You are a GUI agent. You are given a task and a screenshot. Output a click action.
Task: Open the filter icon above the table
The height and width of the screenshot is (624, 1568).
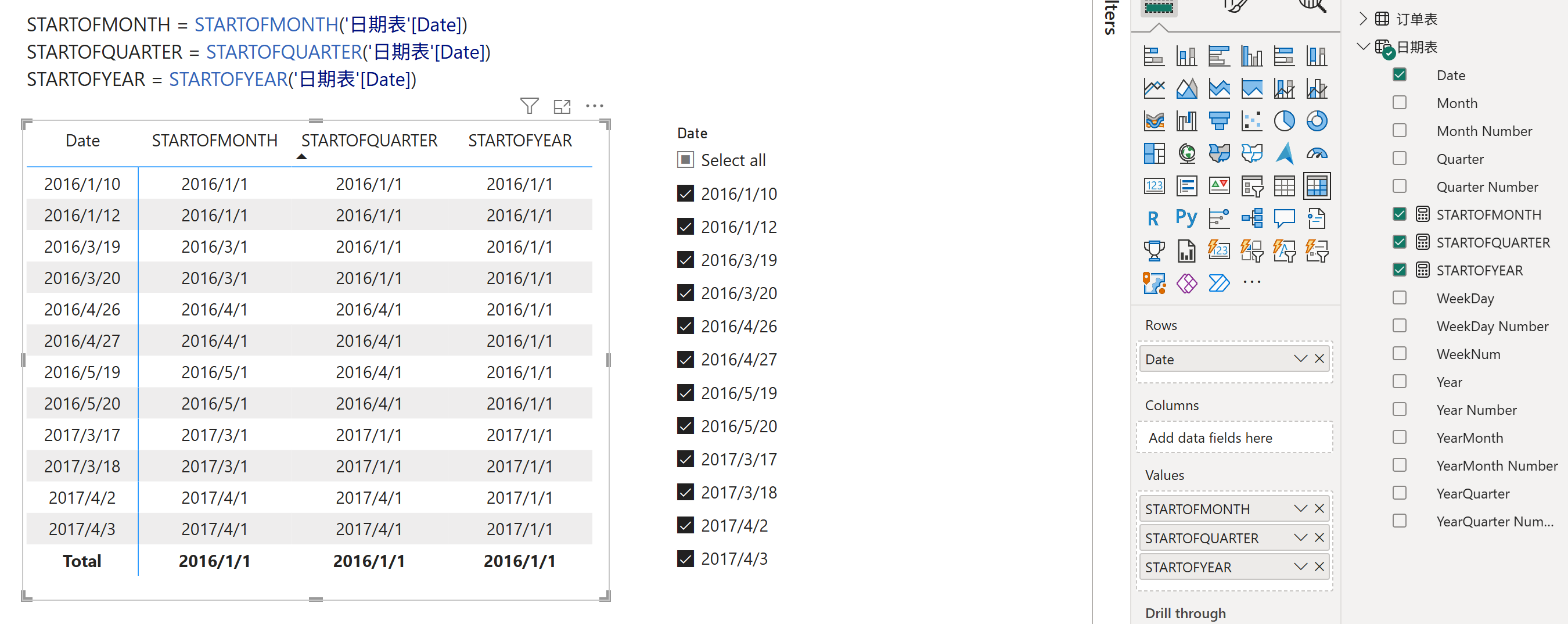(x=529, y=106)
